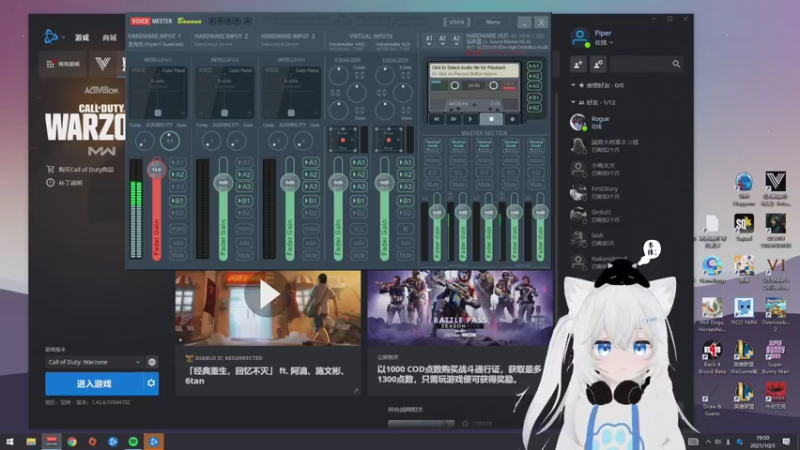Click Hardware Input 2 Fader Gain knob
The height and width of the screenshot is (450, 800).
pyautogui.click(x=223, y=182)
